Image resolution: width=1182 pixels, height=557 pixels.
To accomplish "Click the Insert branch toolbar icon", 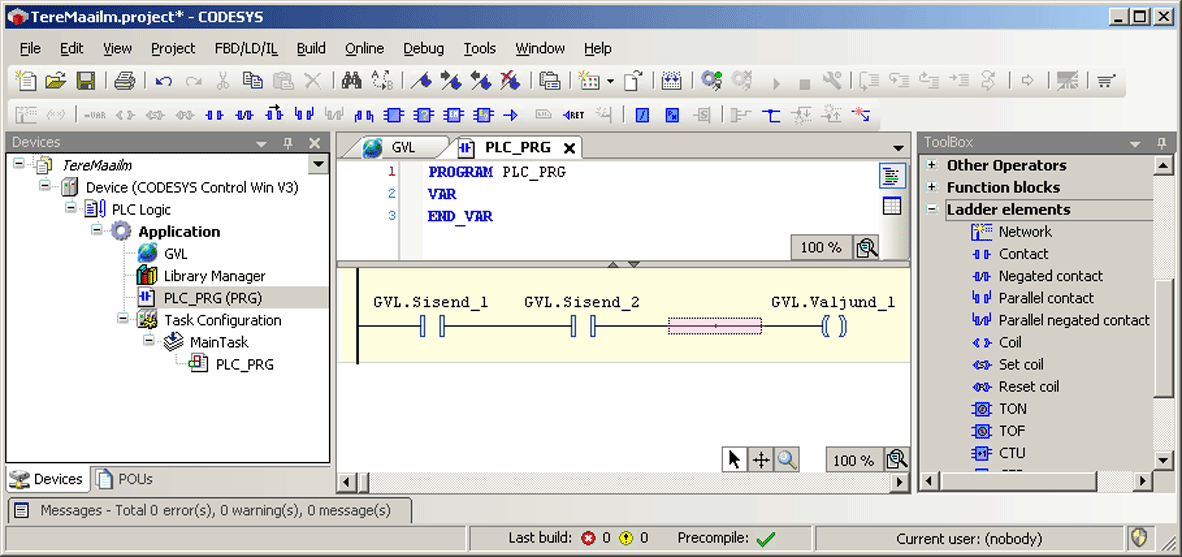I will coord(771,115).
